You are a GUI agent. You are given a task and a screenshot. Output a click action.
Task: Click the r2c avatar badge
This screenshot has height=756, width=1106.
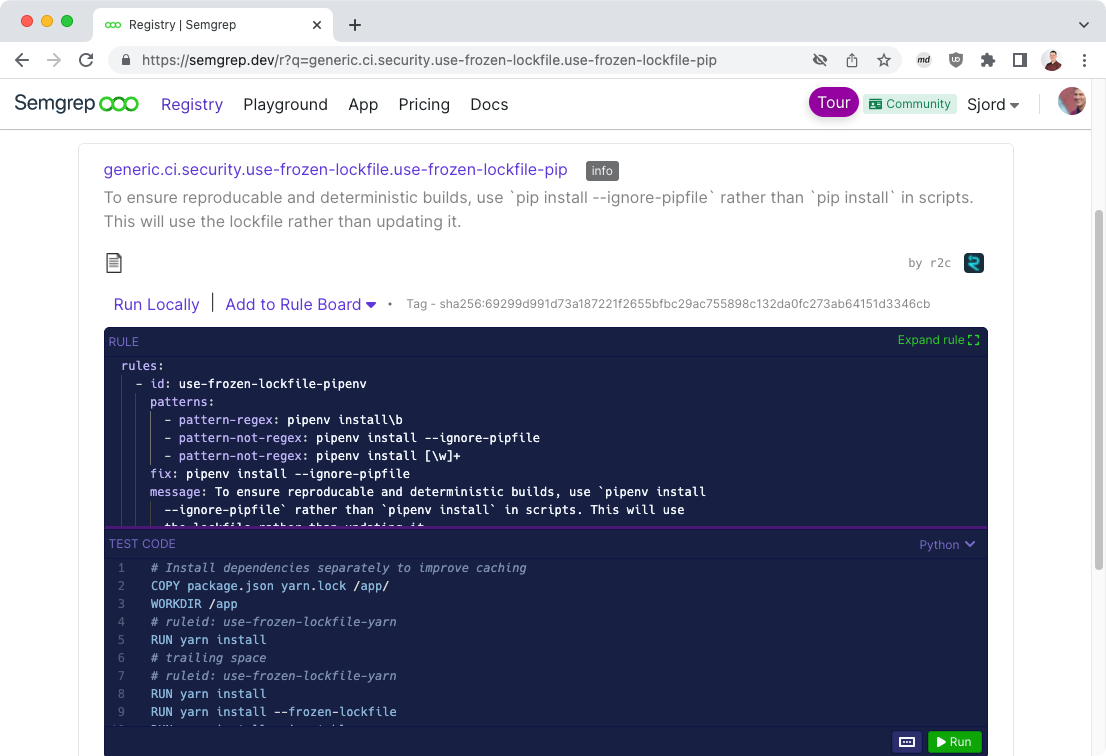(973, 262)
